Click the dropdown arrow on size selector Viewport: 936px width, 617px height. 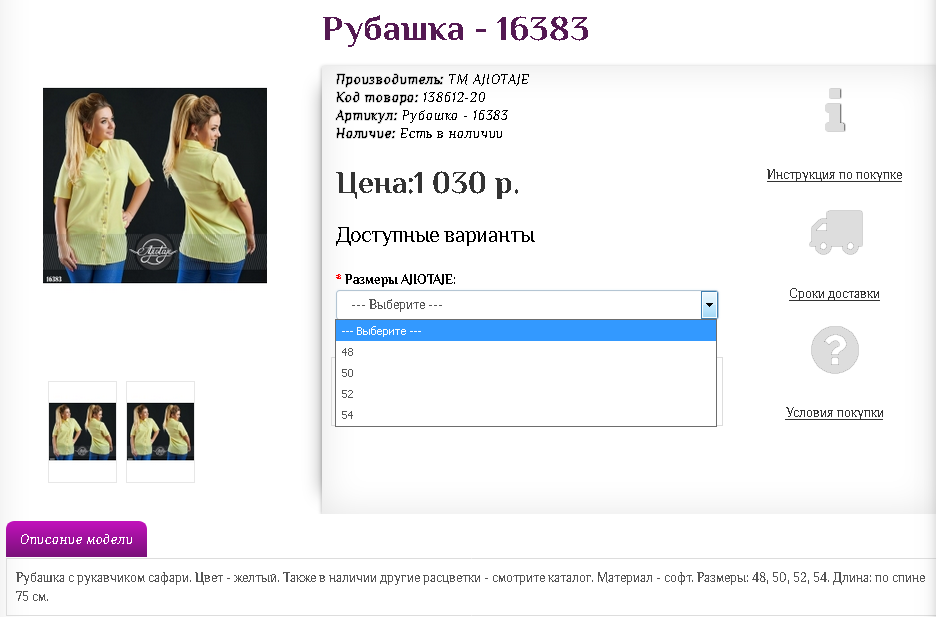point(710,304)
